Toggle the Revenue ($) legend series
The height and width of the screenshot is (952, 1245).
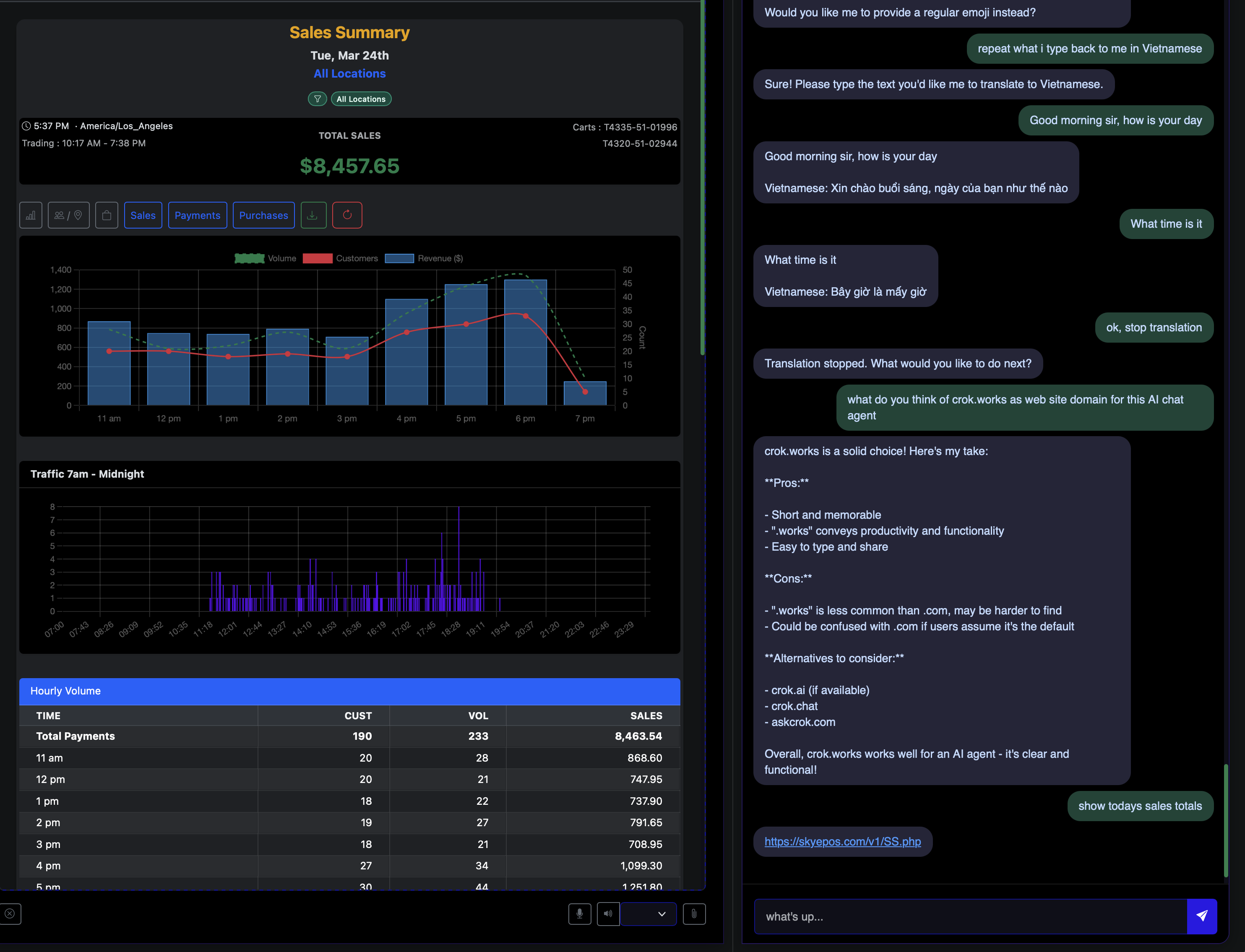point(424,258)
